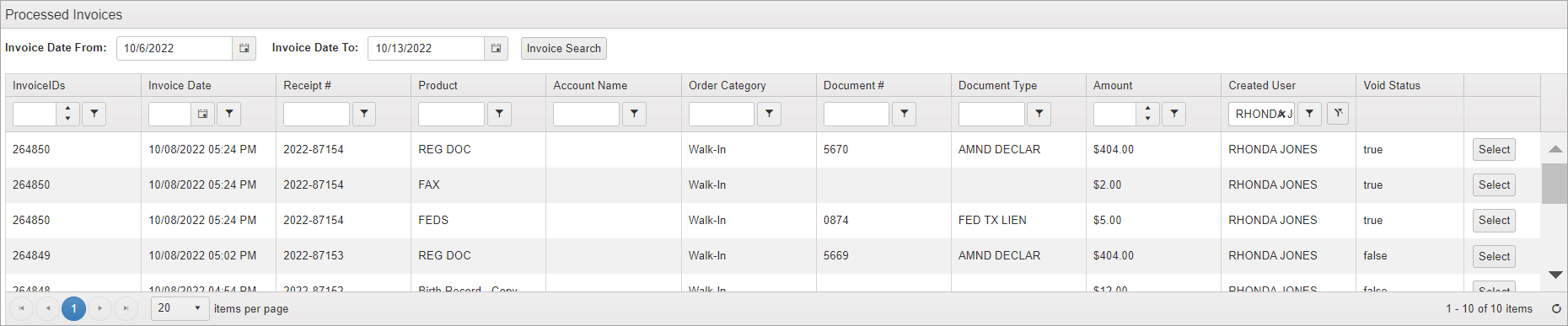This screenshot has width=1568, height=326.
Task: Open calendar picker for Invoice Date From
Action: point(244,48)
